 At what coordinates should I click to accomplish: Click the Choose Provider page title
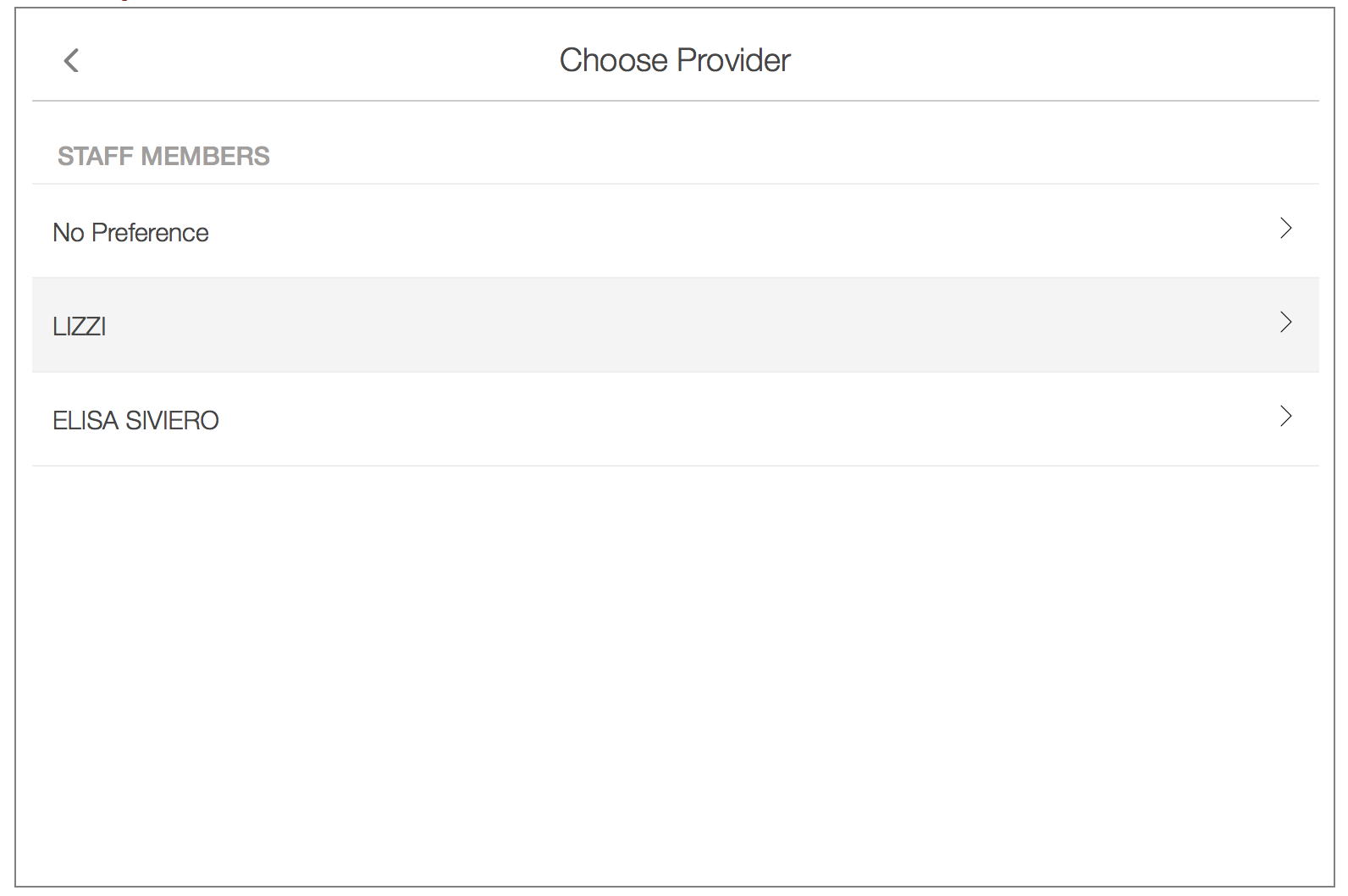[x=675, y=60]
